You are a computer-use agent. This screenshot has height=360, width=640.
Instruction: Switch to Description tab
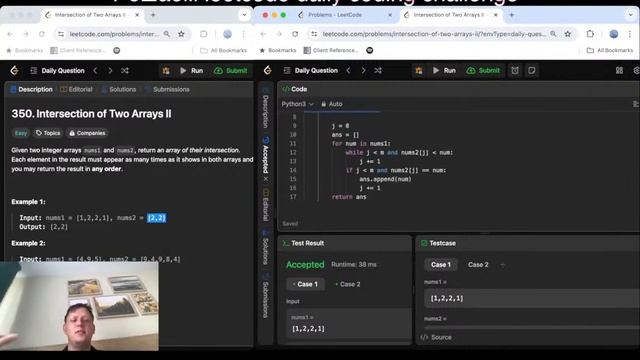pyautogui.click(x=31, y=89)
